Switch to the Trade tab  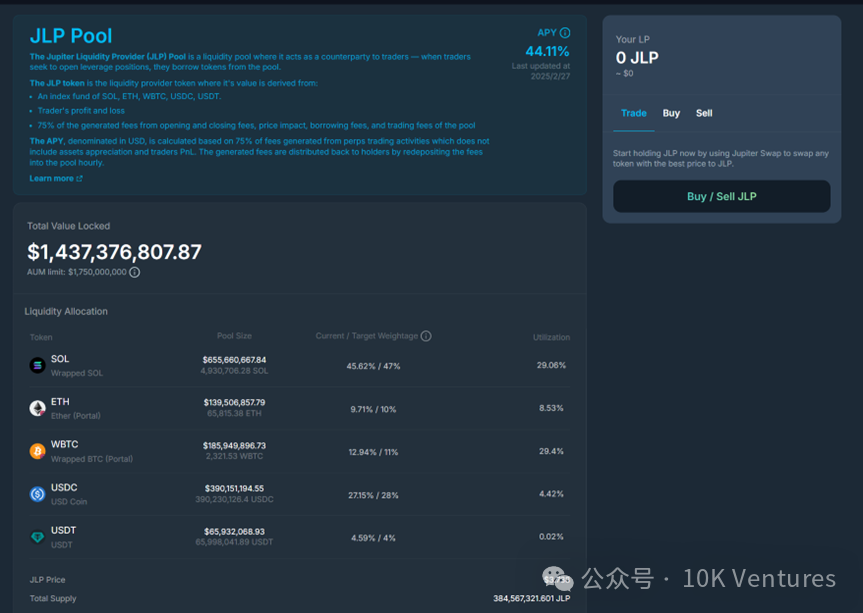(633, 113)
